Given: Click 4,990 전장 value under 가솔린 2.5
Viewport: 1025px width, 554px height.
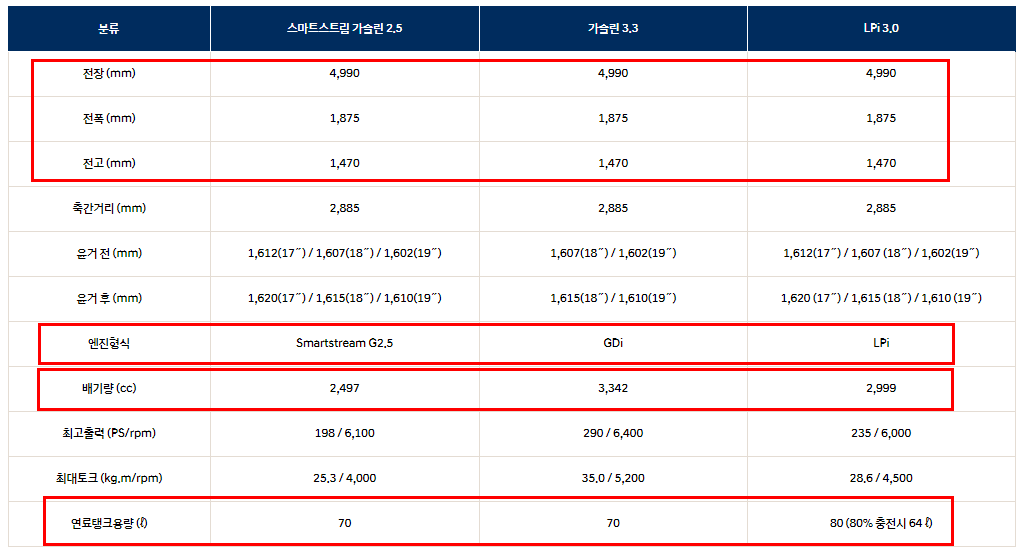Looking at the screenshot, I should tap(344, 73).
